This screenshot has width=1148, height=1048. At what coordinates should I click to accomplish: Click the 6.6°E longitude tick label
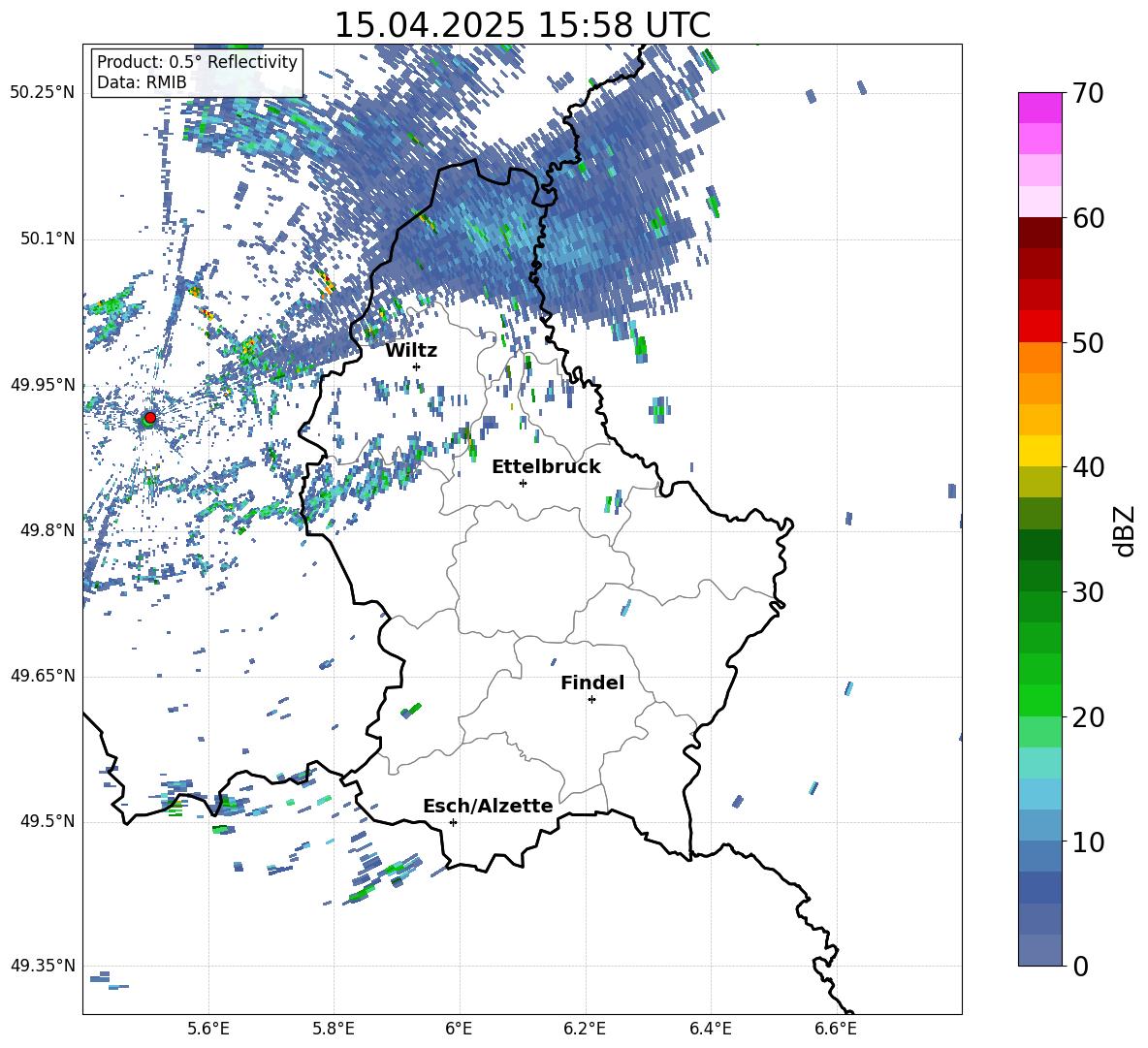[836, 1029]
